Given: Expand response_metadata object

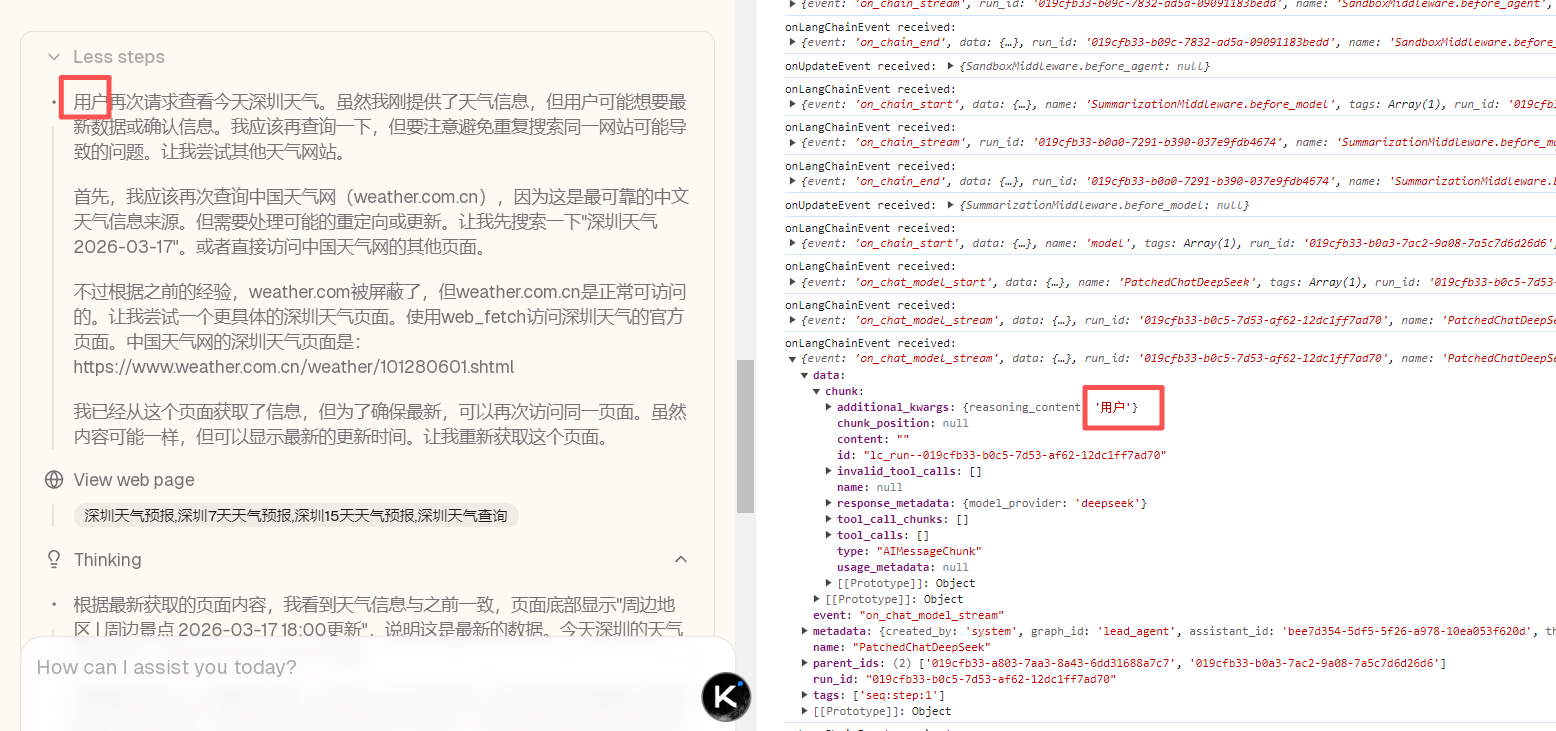Looking at the screenshot, I should 830,503.
